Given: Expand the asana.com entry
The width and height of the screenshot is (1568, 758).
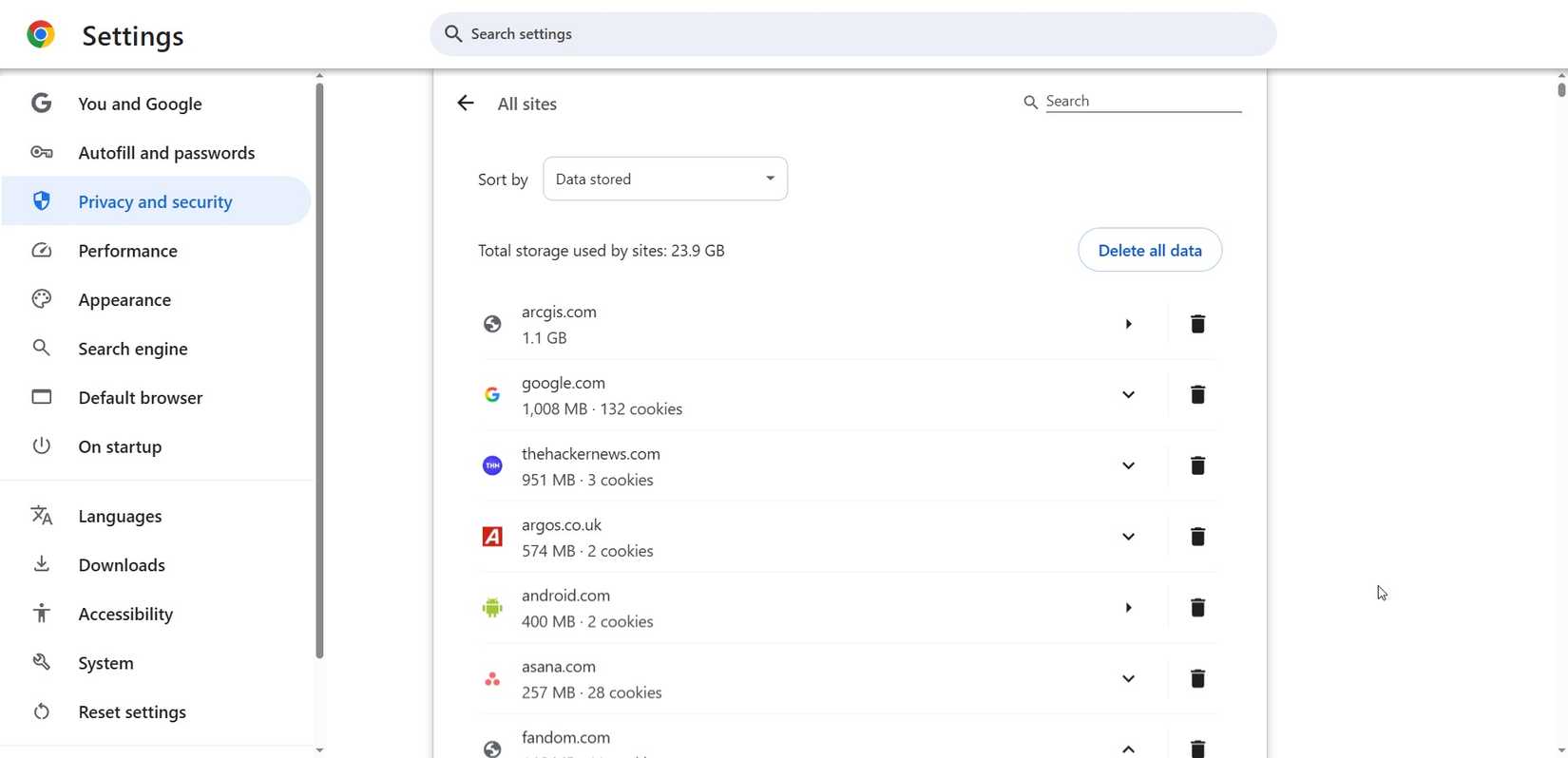Looking at the screenshot, I should click(1128, 679).
